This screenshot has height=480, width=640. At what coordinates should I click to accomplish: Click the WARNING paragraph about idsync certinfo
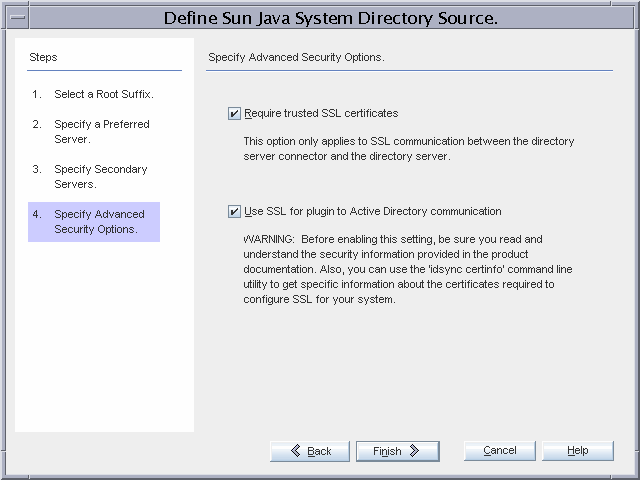click(408, 269)
